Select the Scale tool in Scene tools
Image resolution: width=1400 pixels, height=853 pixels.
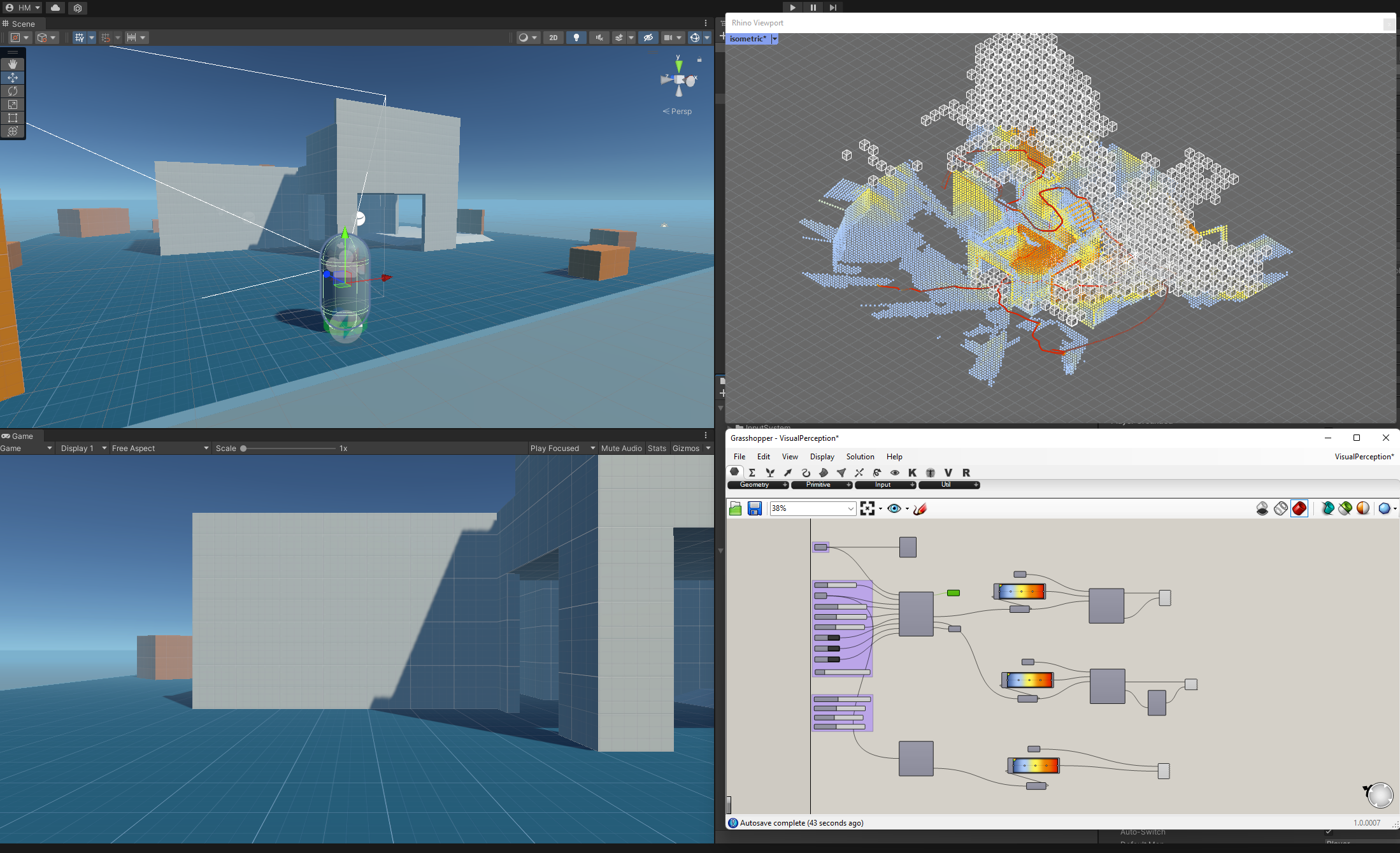[13, 104]
